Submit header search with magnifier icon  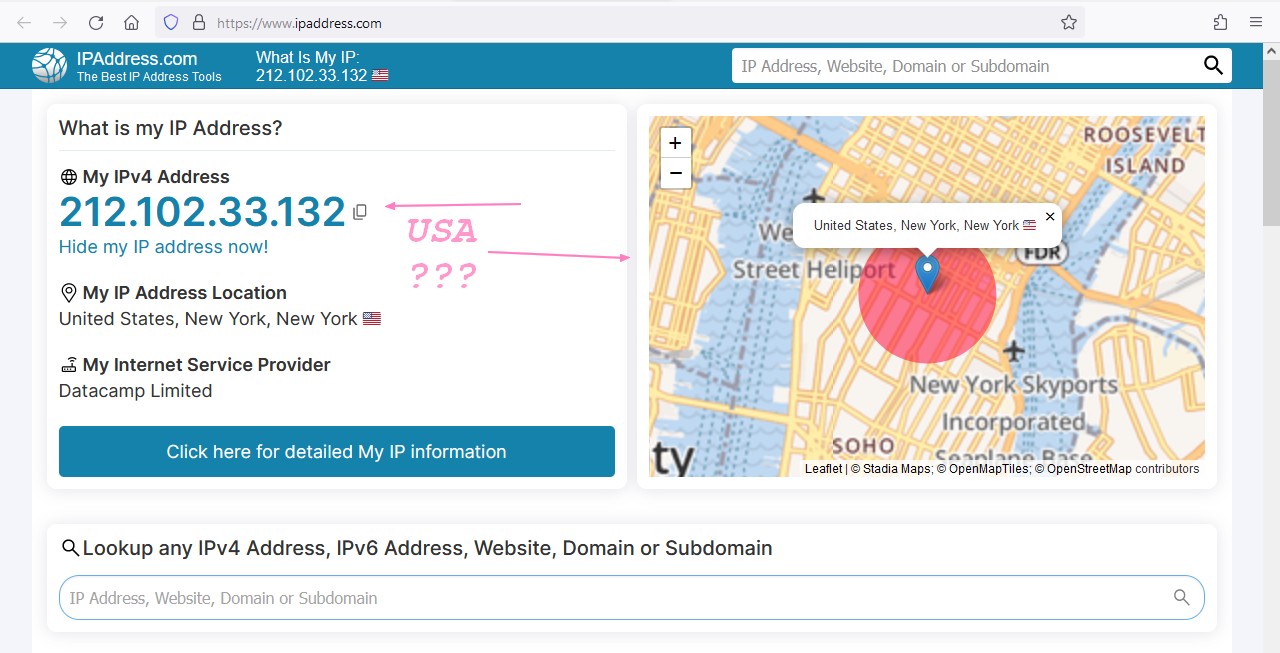point(1213,66)
